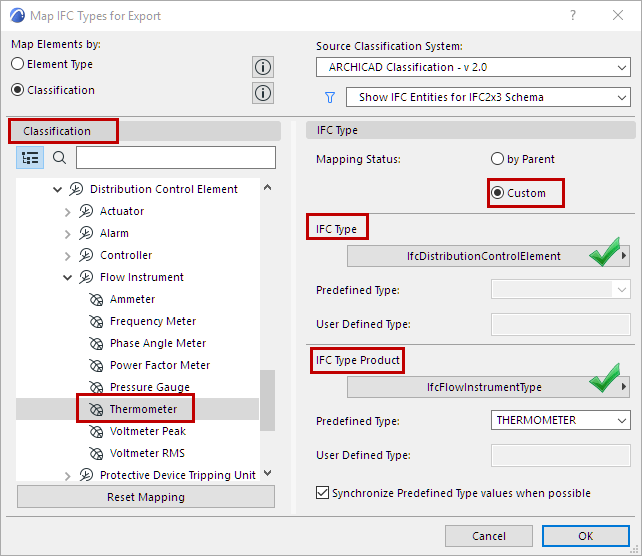Select Voltmeter Peak in the tree
Viewport: 642px width, 556px height.
[x=147, y=431]
